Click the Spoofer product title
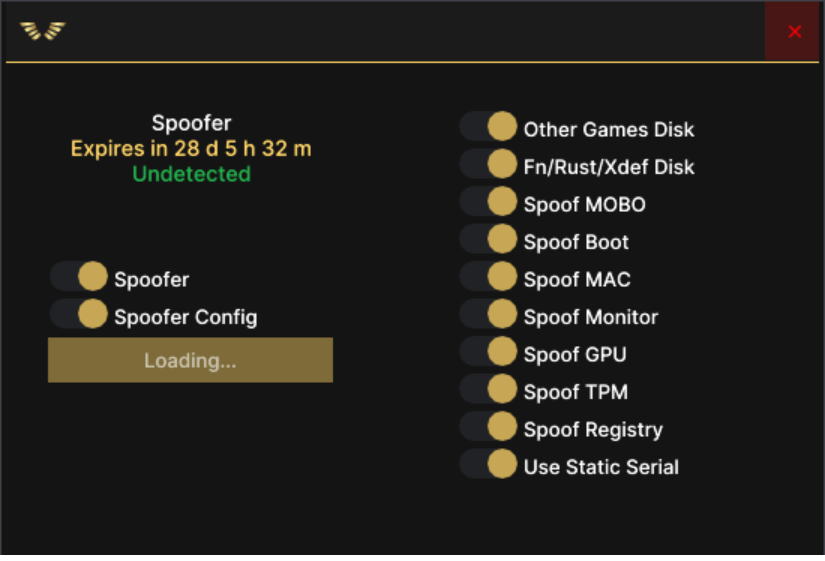This screenshot has width=825, height=561. [x=191, y=123]
